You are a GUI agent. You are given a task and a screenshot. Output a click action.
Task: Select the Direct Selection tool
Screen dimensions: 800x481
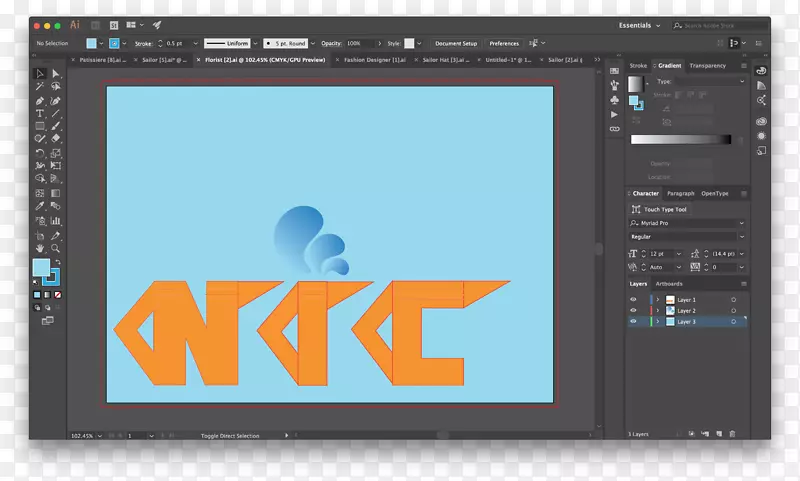click(x=56, y=74)
